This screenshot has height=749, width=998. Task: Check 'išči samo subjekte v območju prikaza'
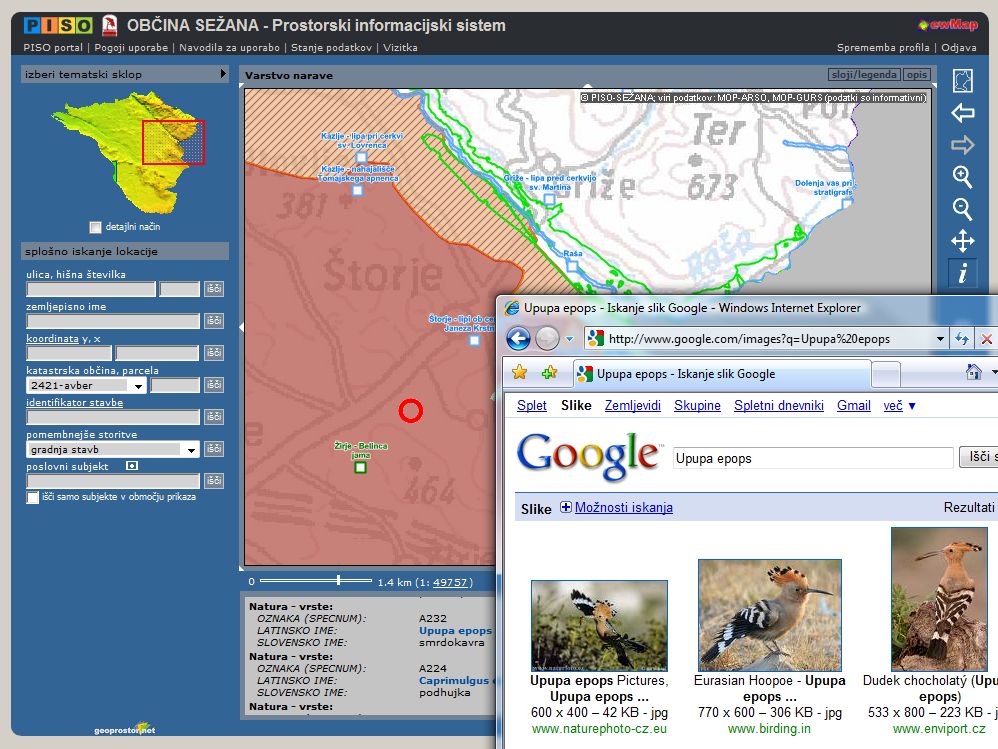click(33, 497)
